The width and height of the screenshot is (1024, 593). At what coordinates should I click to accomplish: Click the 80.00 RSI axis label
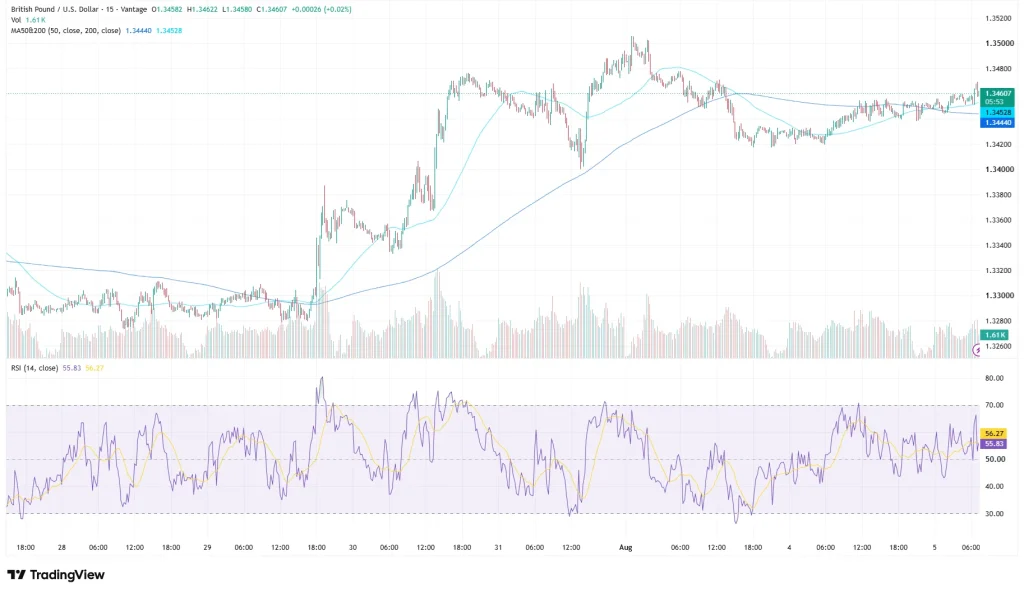[994, 378]
